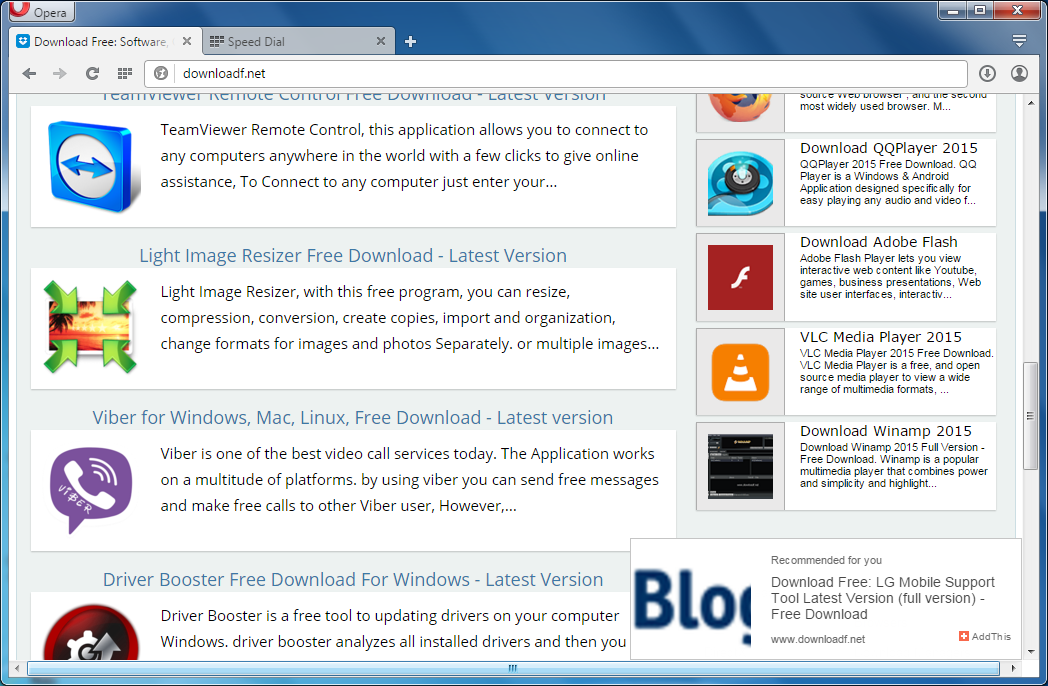Close the Speed Dial tab
Viewport: 1048px width, 686px height.
[381, 41]
